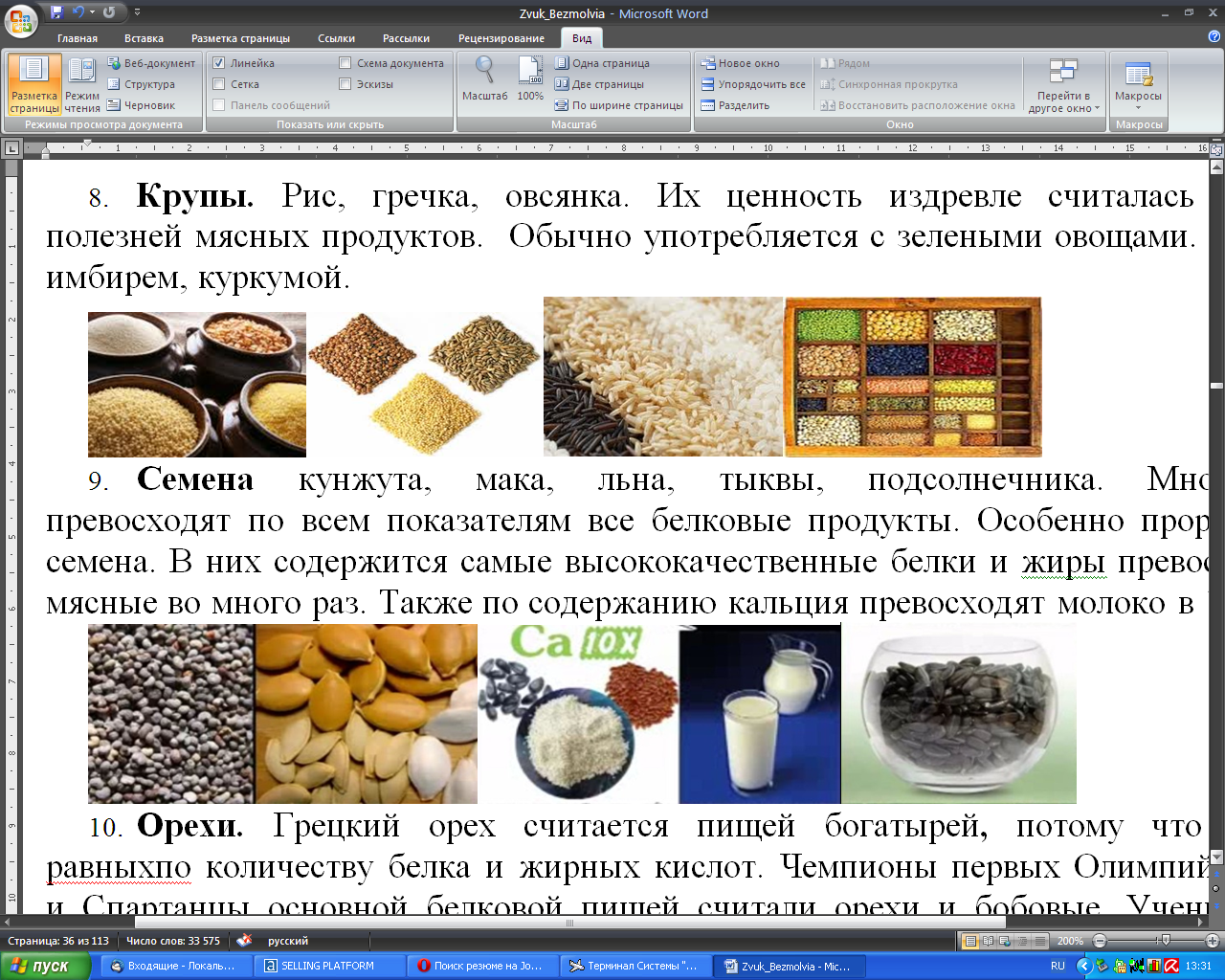Click the vertical scrollbar up arrow
This screenshot has height=980, width=1225.
click(1217, 167)
